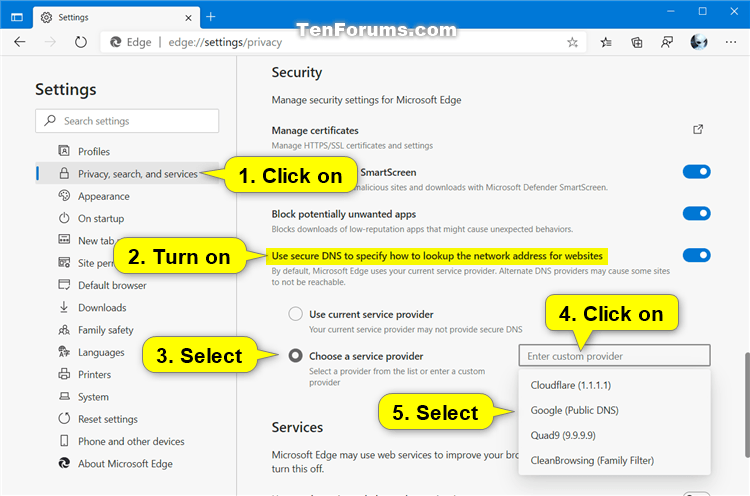This screenshot has height=496, width=750.
Task: Click the lock icon beside Privacy
Action: coord(64,173)
